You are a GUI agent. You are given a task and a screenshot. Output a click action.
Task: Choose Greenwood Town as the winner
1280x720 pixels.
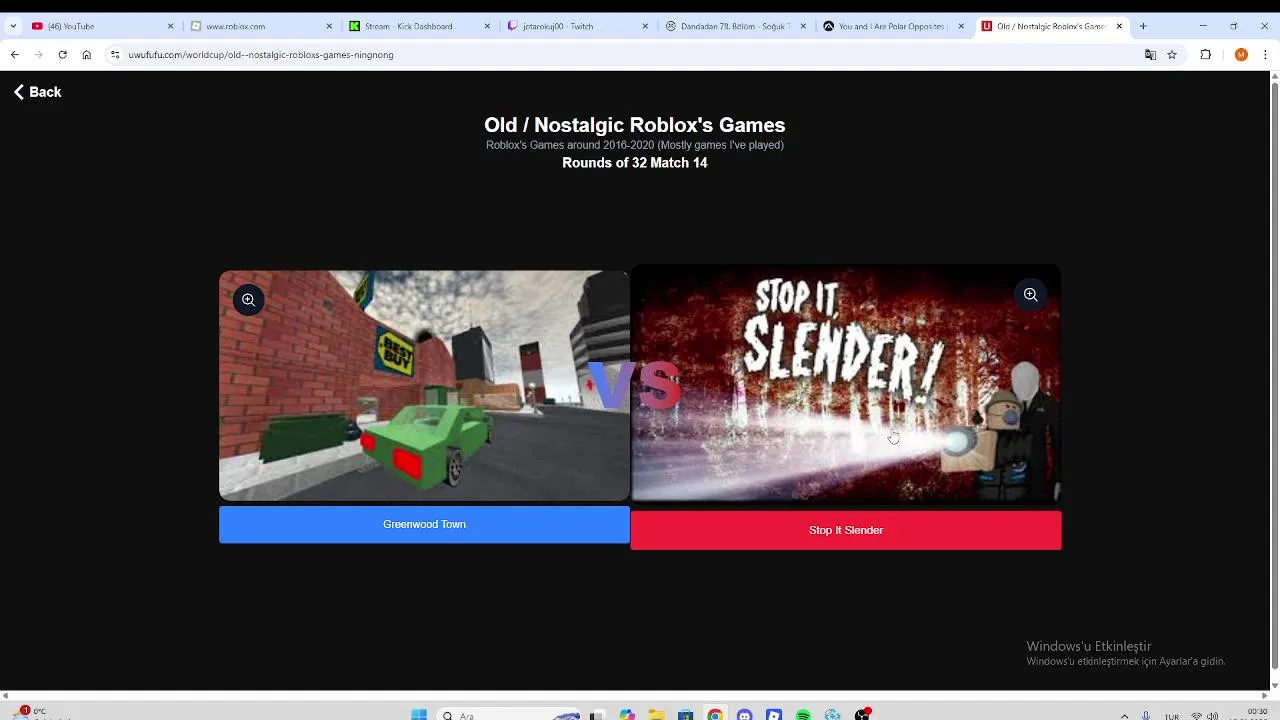424,525
